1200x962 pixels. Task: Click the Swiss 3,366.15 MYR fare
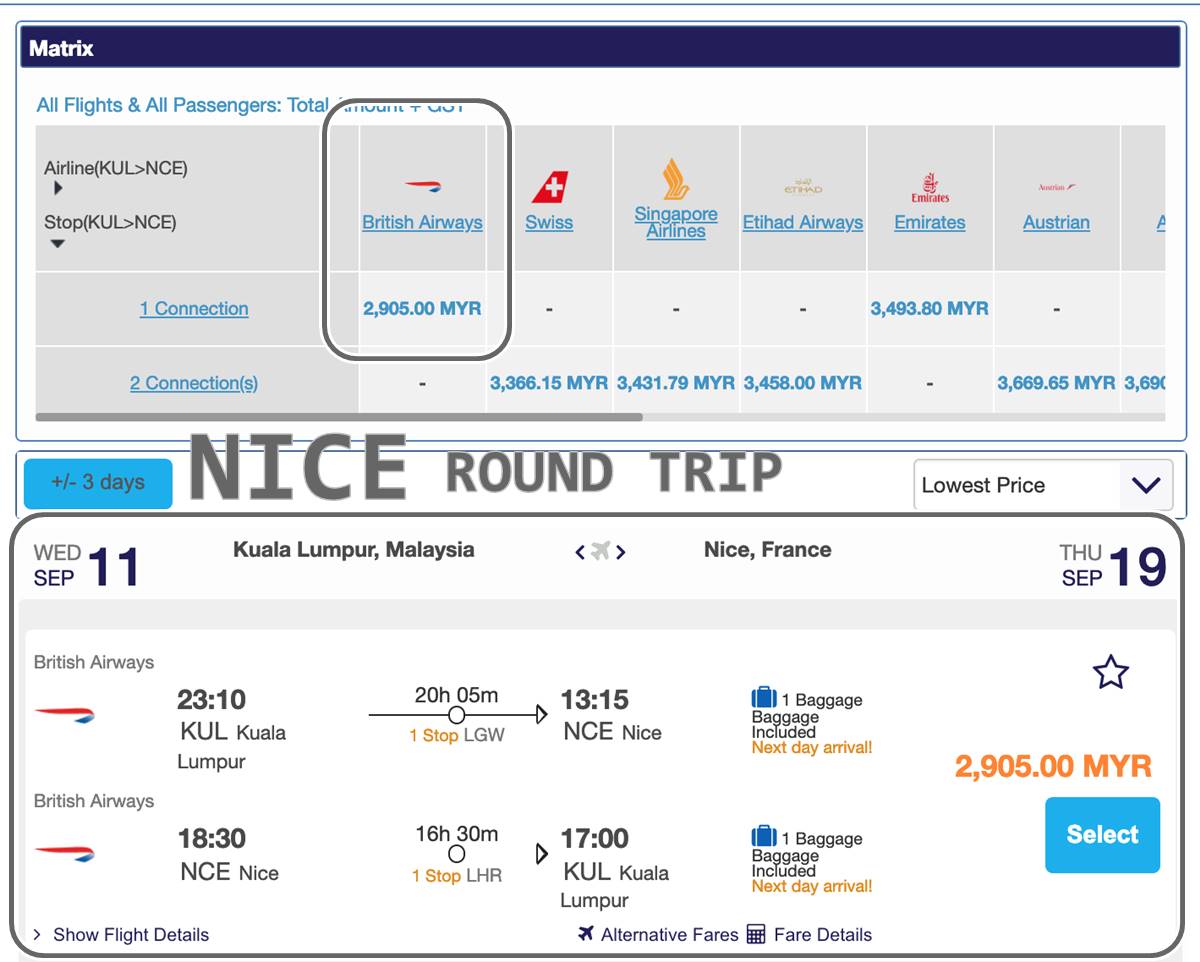tap(549, 383)
